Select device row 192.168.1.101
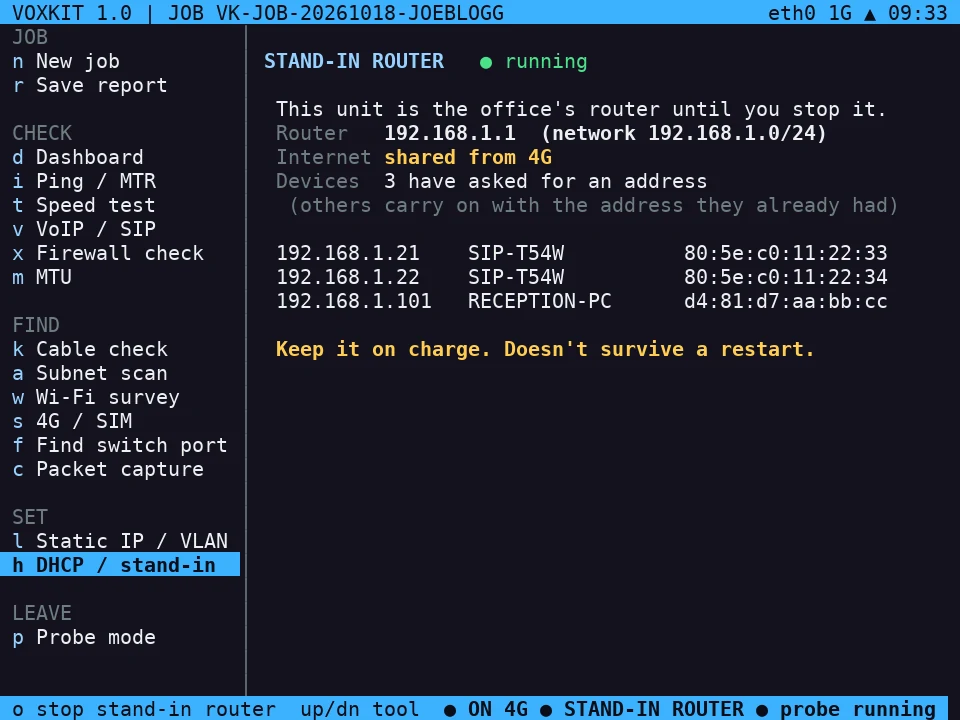Viewport: 960px width, 720px height. (582, 301)
